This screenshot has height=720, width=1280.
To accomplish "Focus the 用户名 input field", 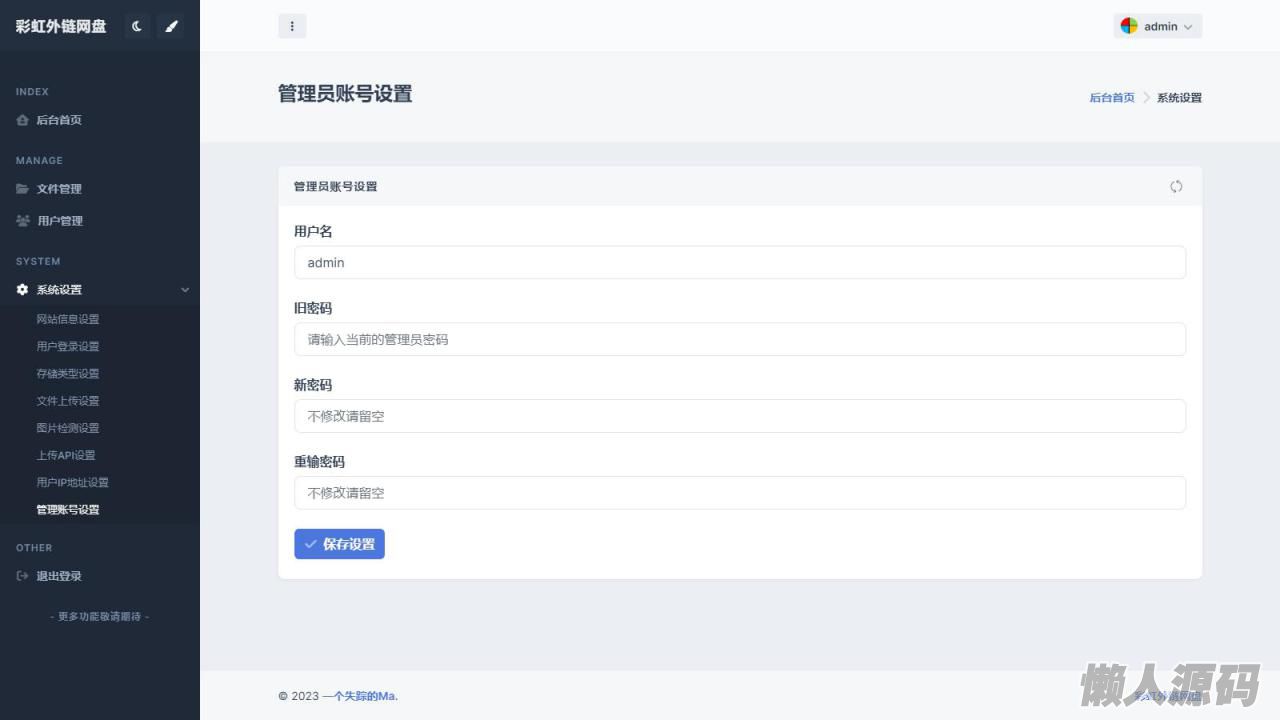I will [740, 262].
